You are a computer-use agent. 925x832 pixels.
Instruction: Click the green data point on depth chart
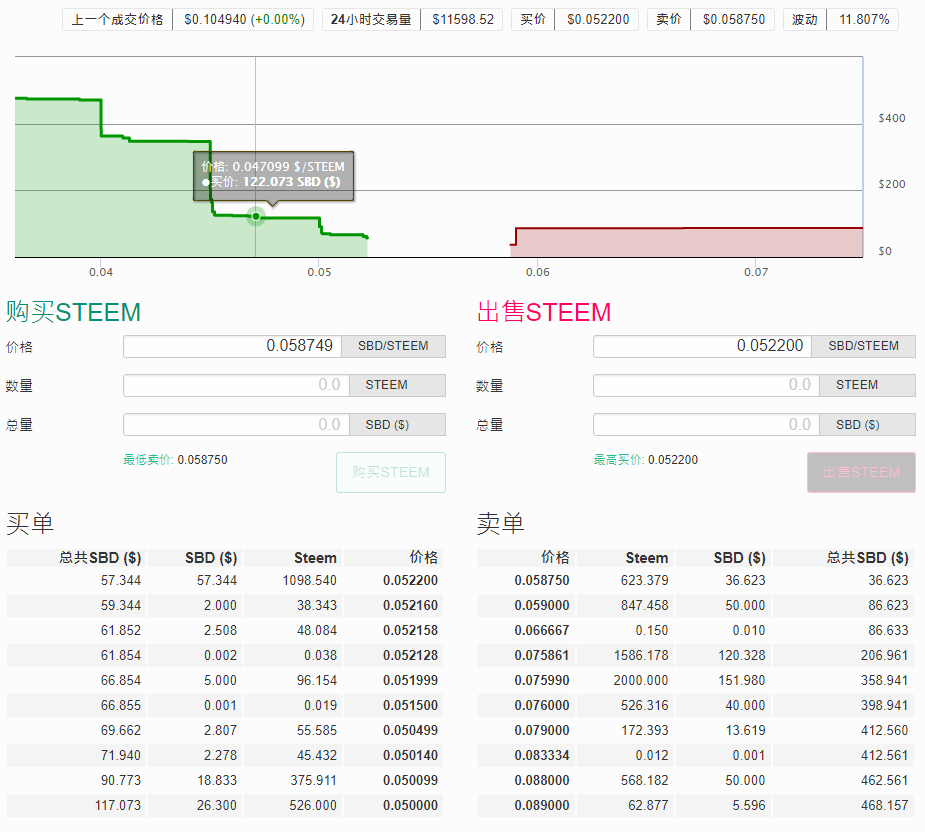coord(255,217)
